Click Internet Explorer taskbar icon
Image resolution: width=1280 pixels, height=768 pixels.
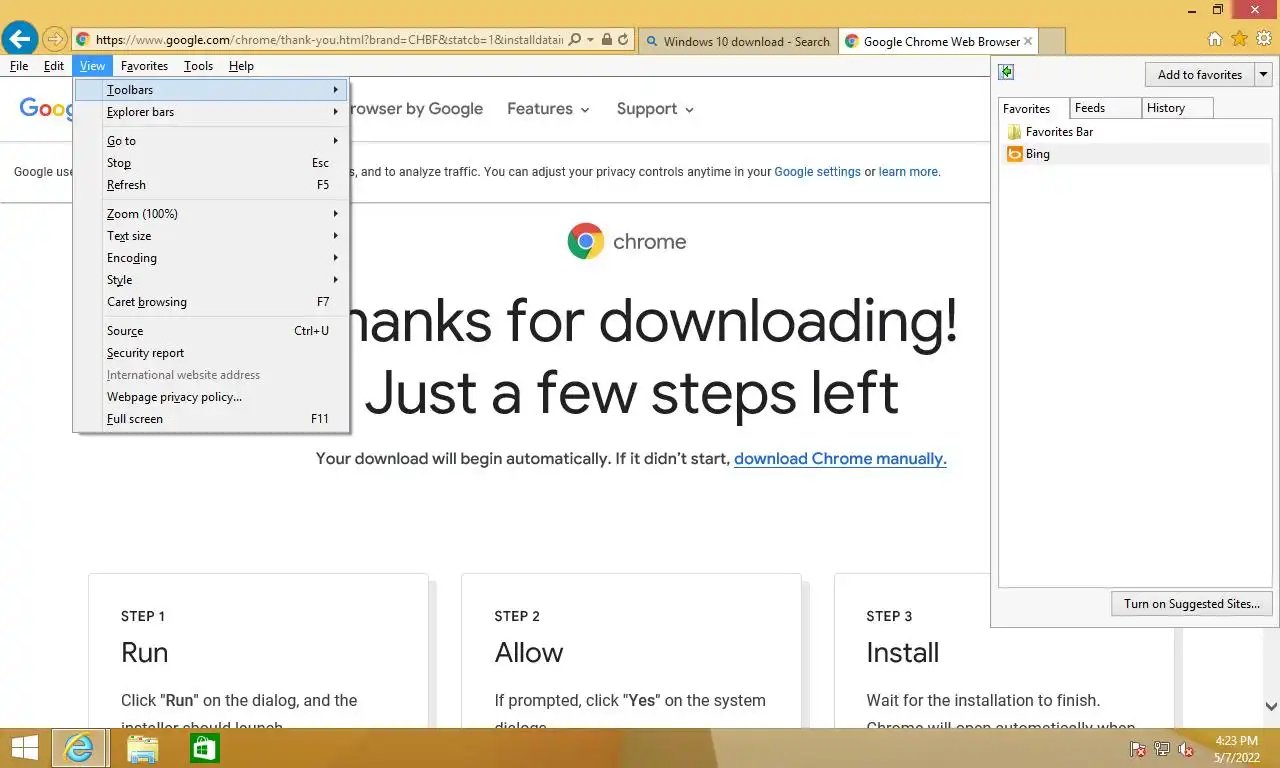coord(78,748)
